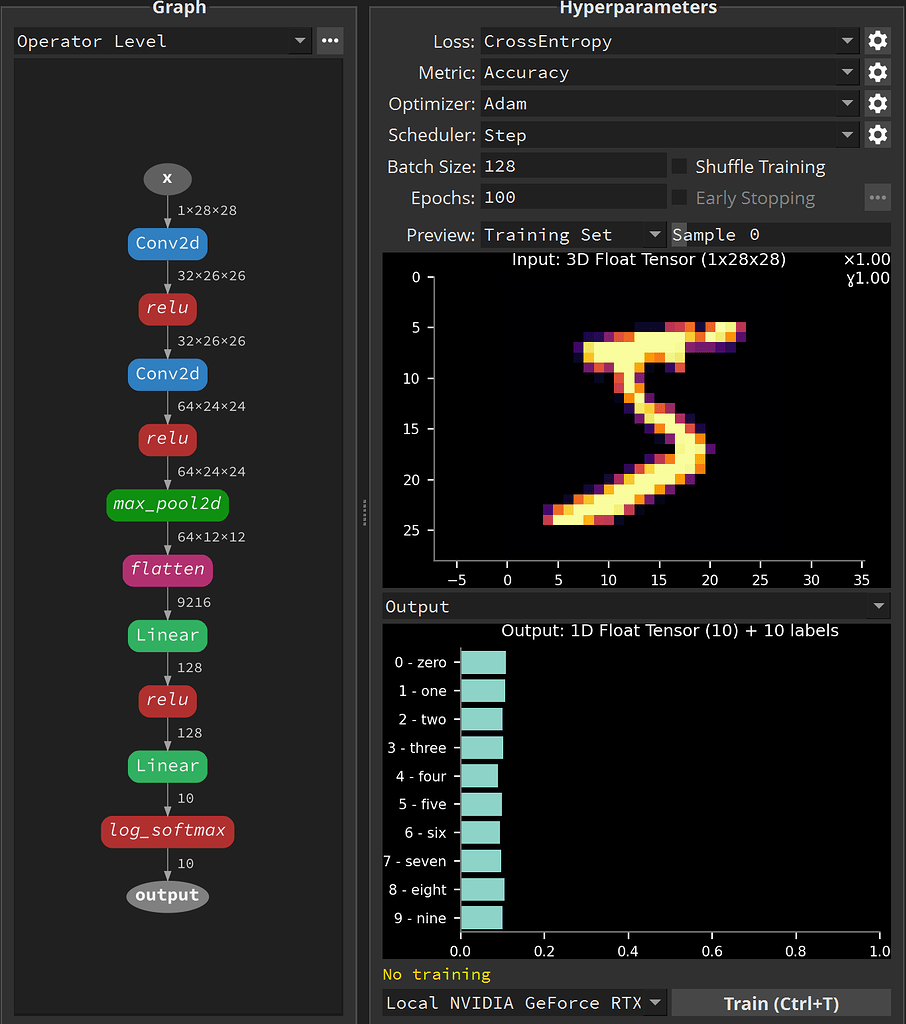Select the max_pool2d node in the graph
Screen dimensions: 906x1024
[167, 505]
